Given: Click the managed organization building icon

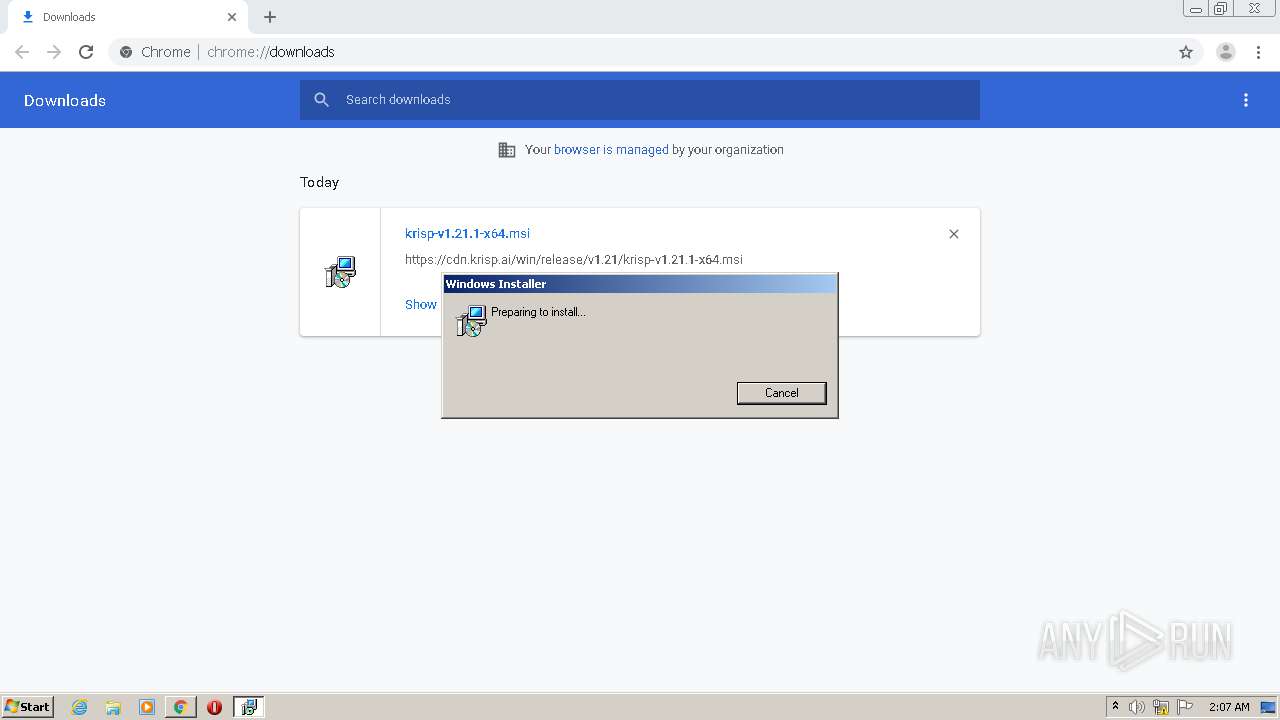Looking at the screenshot, I should tap(507, 150).
